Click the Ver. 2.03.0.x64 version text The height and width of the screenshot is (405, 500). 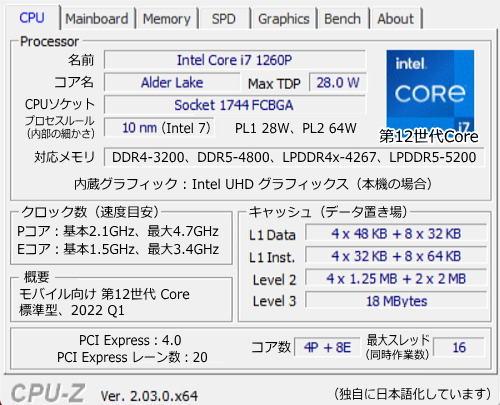149,396
